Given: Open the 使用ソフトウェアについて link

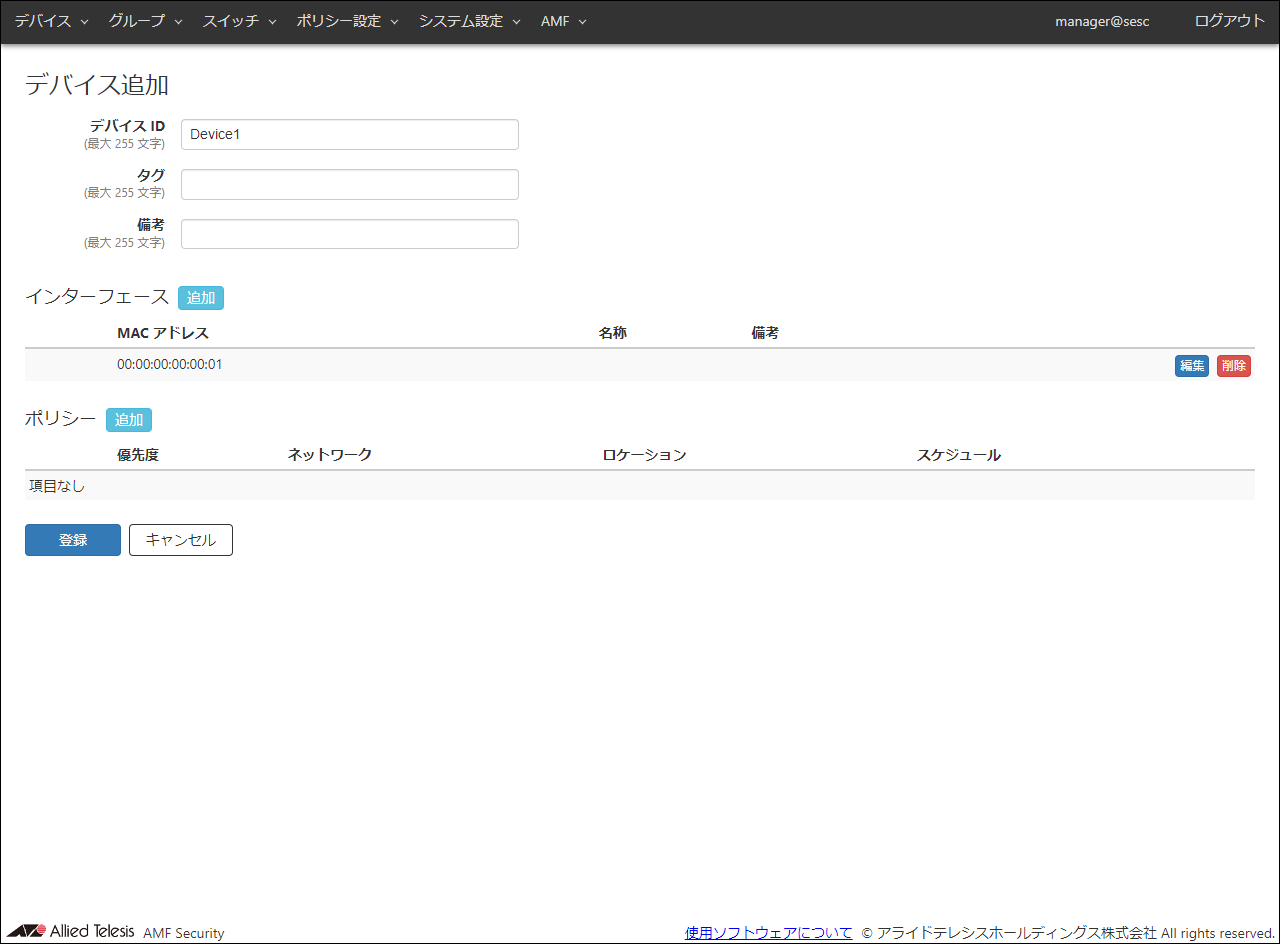Looking at the screenshot, I should (x=768, y=933).
